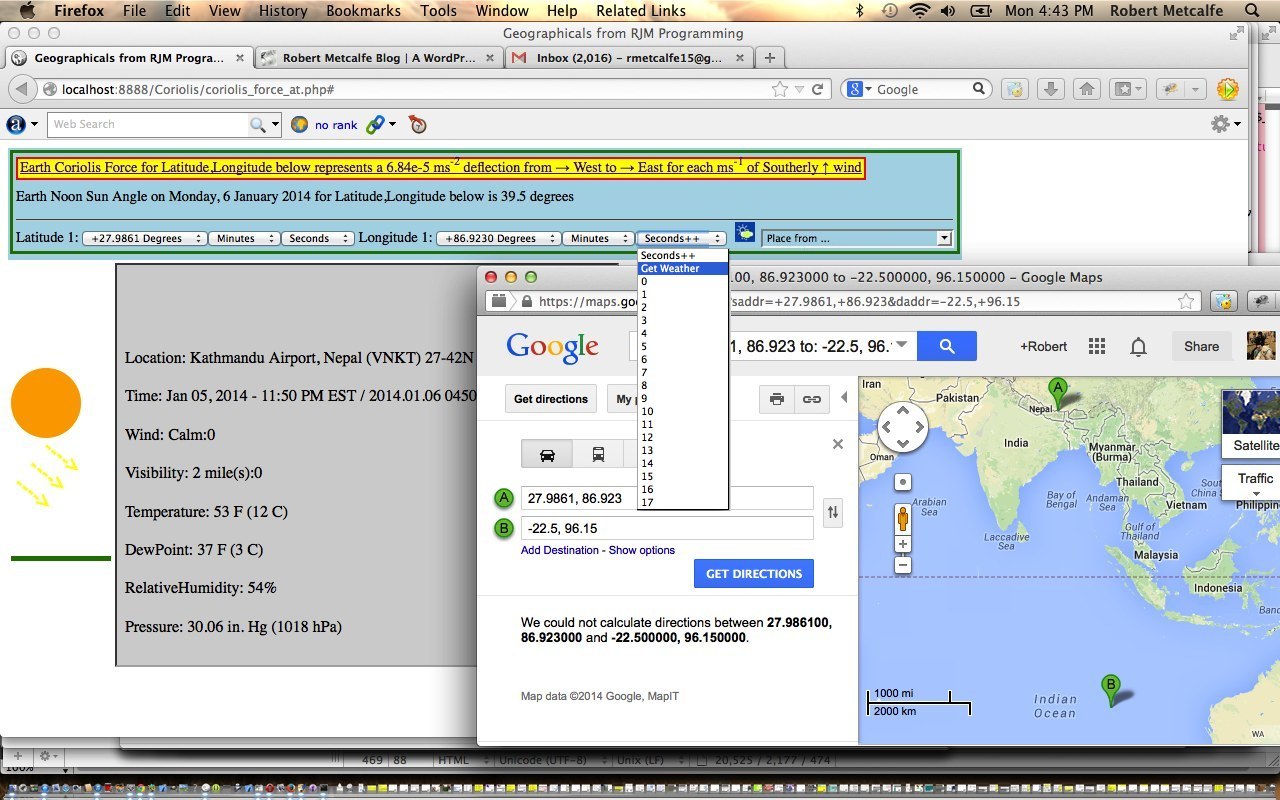
Task: Open the Tools menu in menu bar
Action: (438, 11)
